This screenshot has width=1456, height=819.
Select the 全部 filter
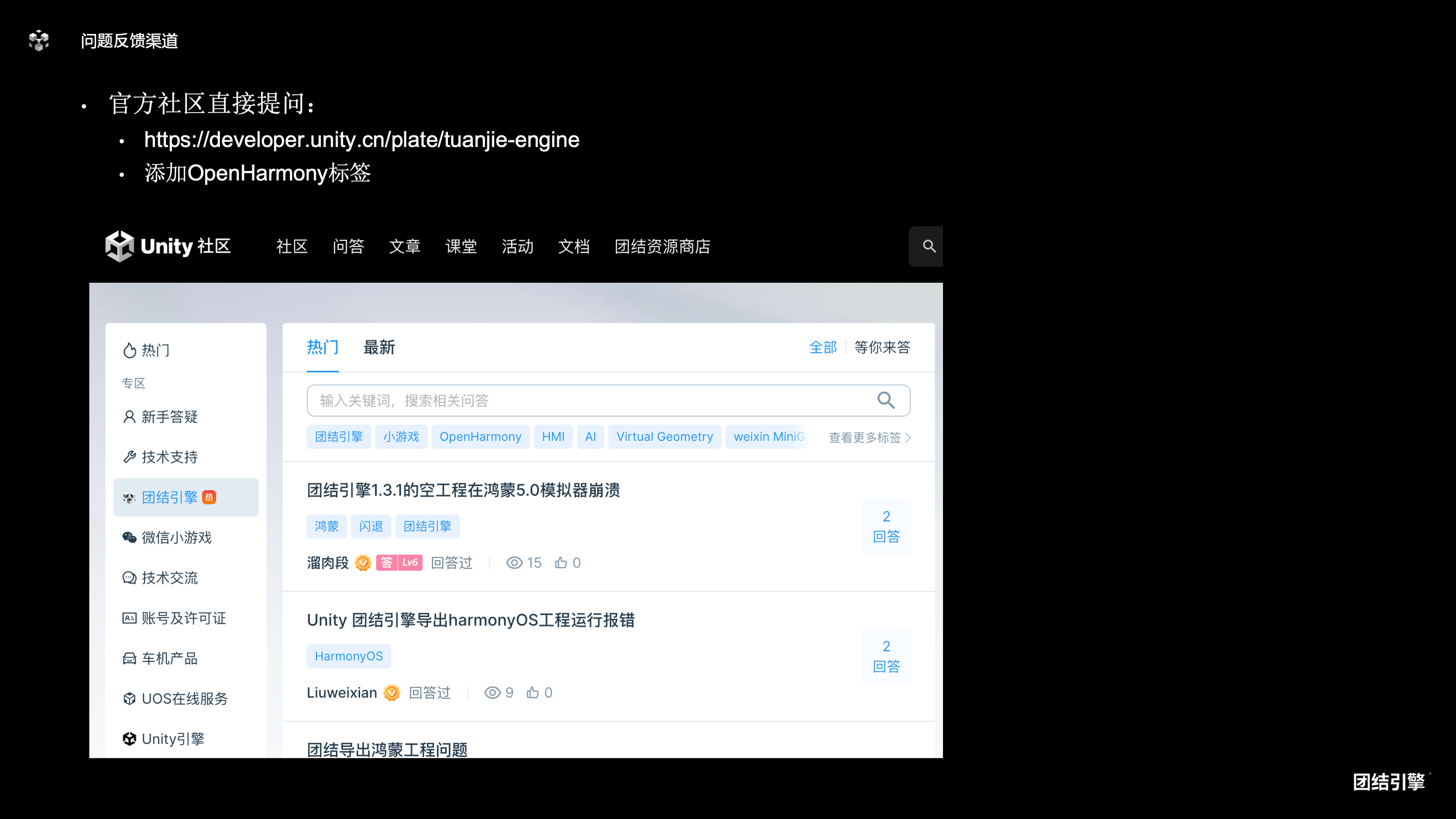tap(822, 347)
